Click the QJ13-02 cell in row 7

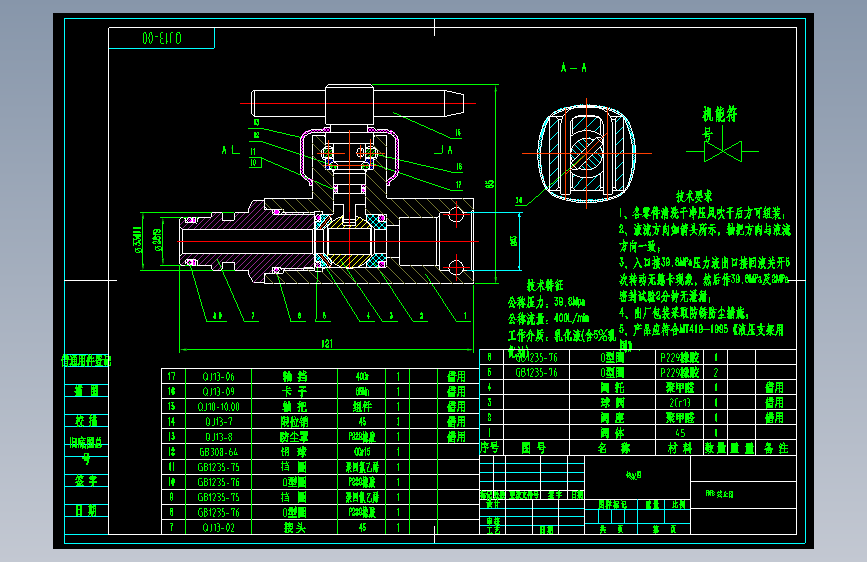tap(218, 528)
